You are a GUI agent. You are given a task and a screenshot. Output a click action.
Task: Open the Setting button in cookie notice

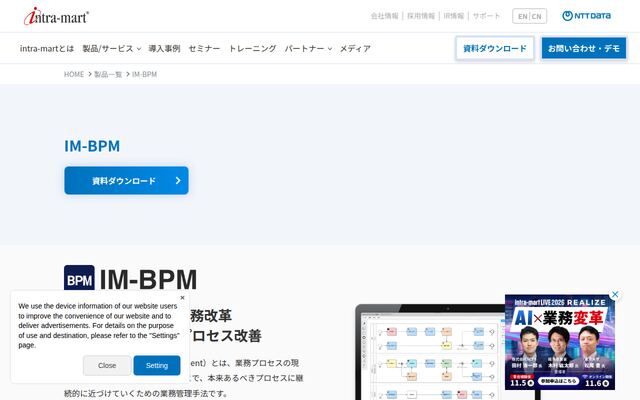(157, 365)
